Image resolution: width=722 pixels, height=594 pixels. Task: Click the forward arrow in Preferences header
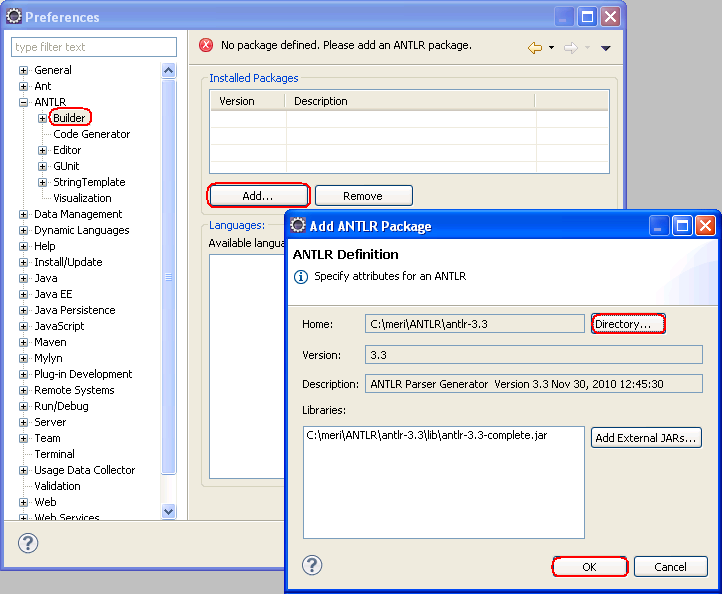pos(571,47)
